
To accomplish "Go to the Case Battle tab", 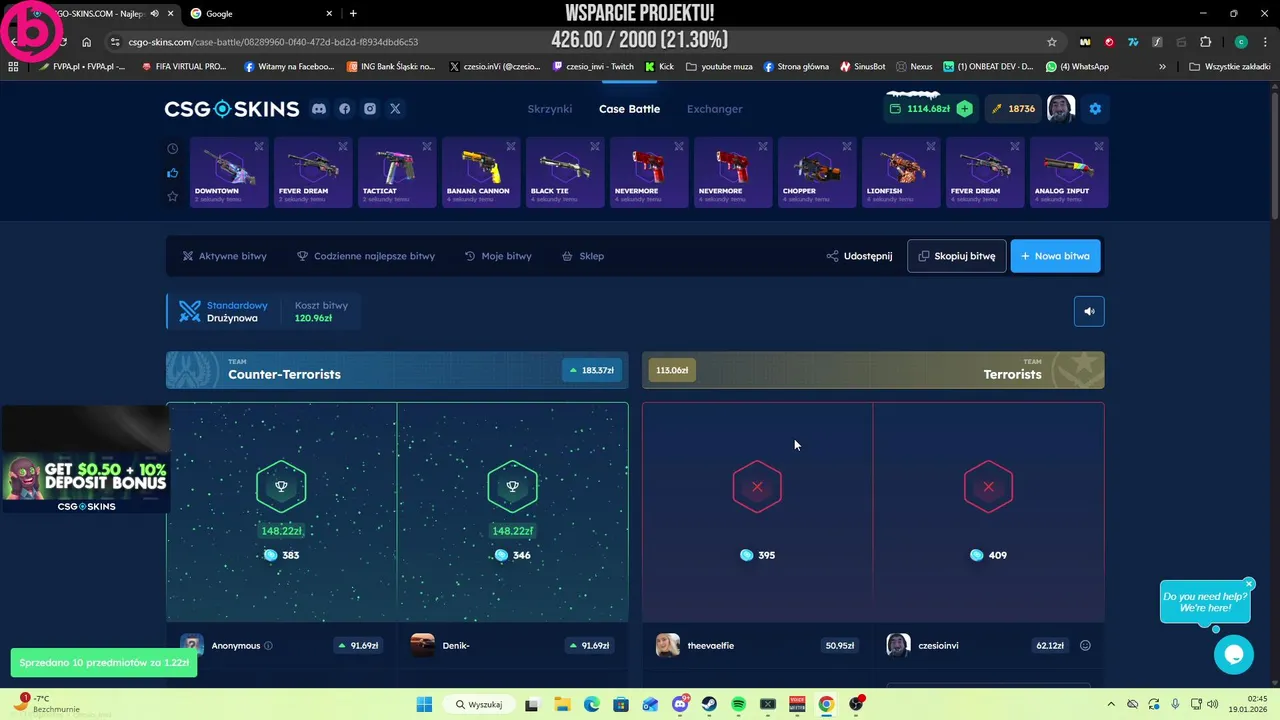I will [x=629, y=109].
